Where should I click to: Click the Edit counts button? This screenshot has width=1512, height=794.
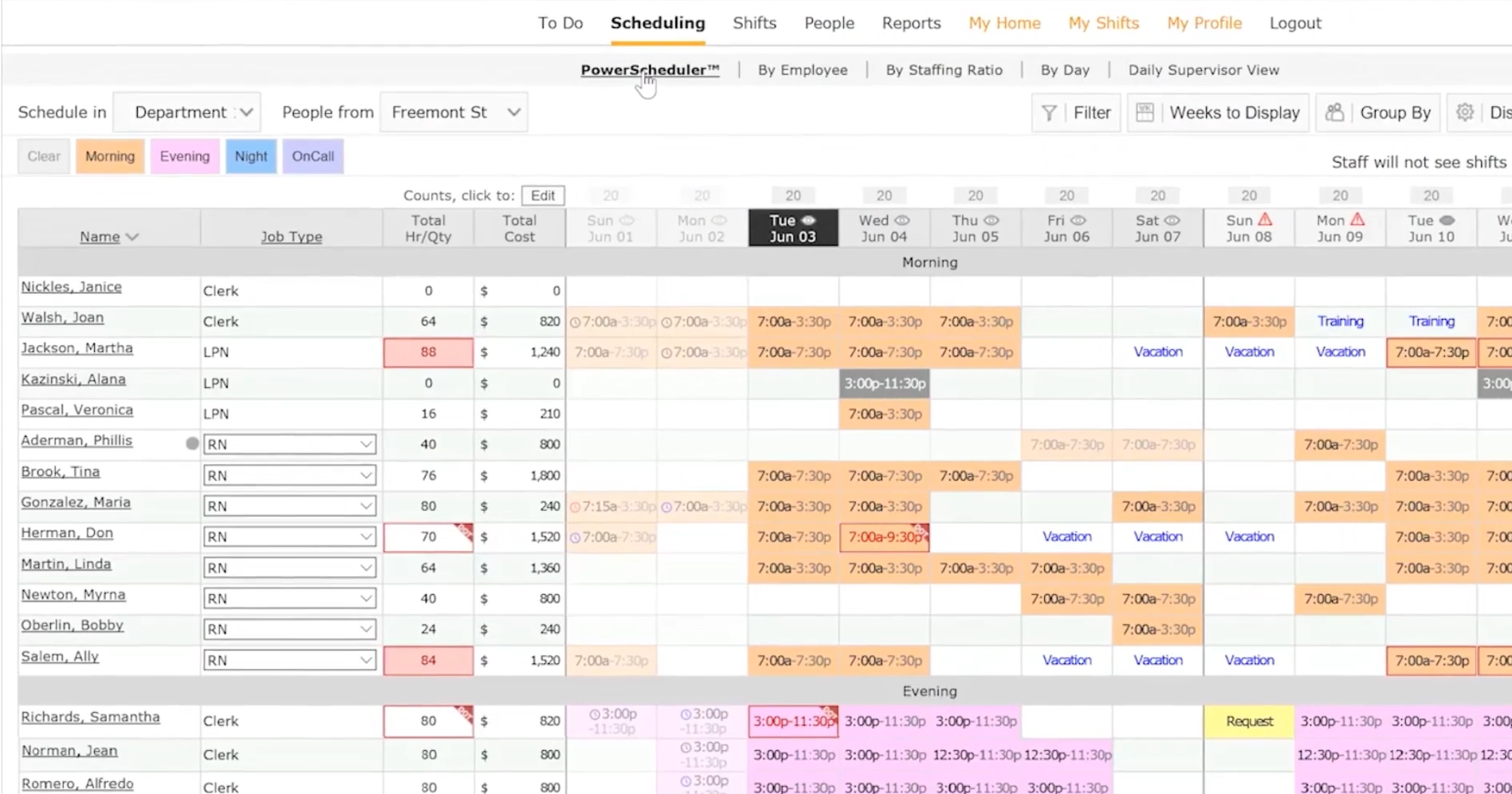pos(542,195)
